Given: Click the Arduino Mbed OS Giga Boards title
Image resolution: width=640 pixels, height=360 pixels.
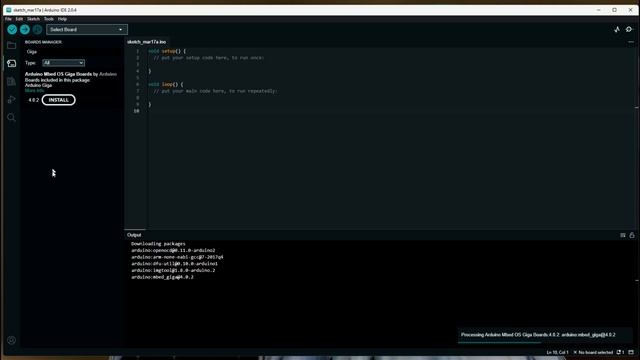Looking at the screenshot, I should pos(58,74).
